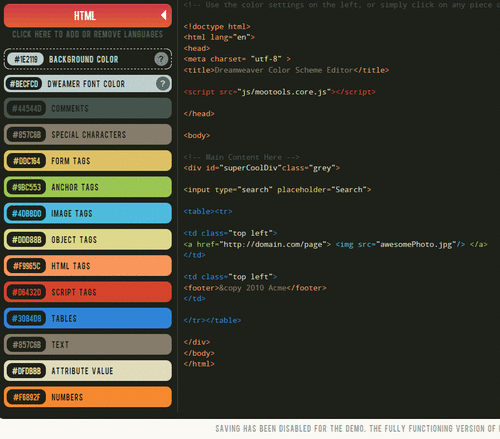Click the title tag line in code preview
Screen dimensions: 500x439
tap(286, 70)
